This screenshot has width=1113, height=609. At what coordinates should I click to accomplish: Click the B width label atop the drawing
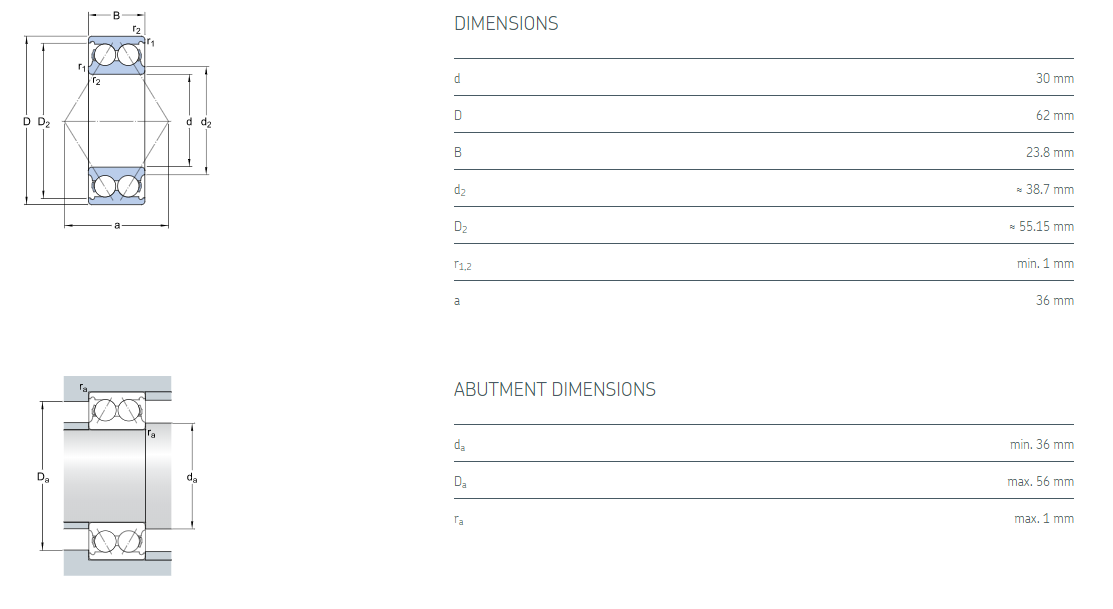[117, 15]
